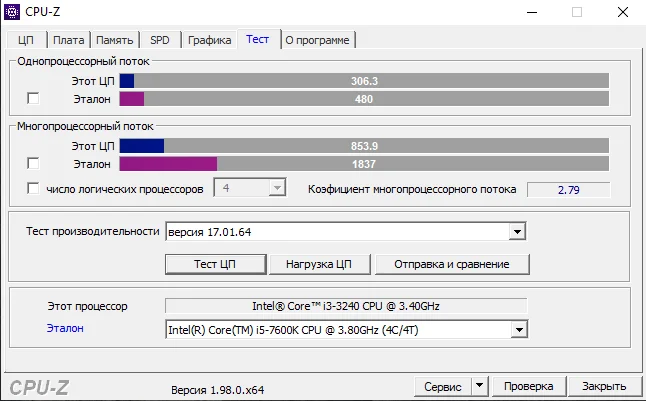The width and height of the screenshot is (646, 401).
Task: Click the Intel Core i3-3240 processor name field
Action: point(346,306)
